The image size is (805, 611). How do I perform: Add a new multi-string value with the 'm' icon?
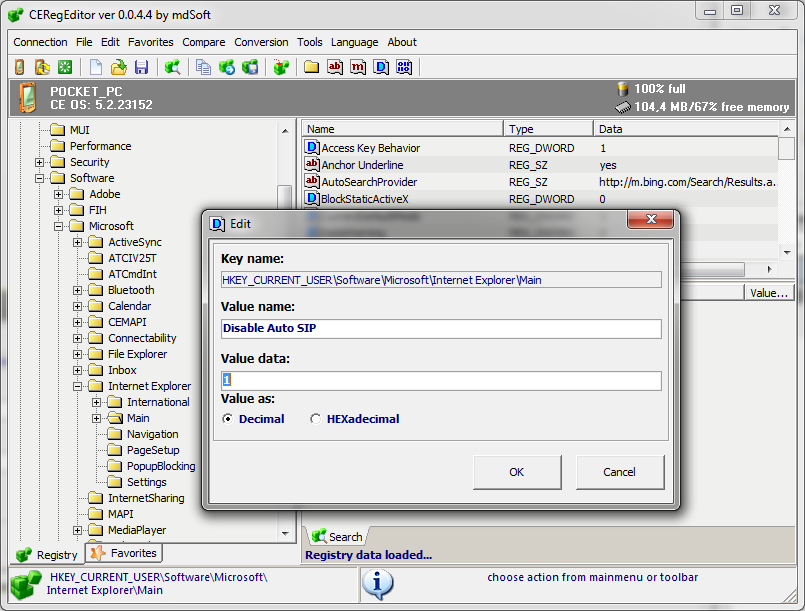pos(358,67)
